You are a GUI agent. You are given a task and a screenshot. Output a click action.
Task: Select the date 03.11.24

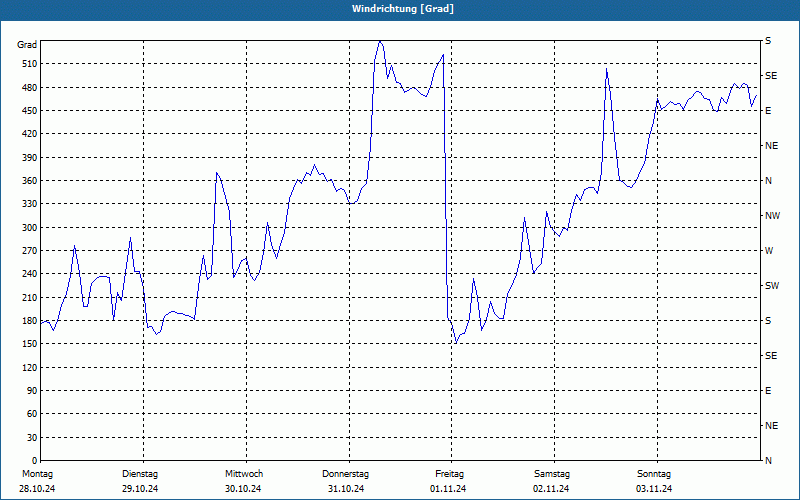(x=654, y=489)
